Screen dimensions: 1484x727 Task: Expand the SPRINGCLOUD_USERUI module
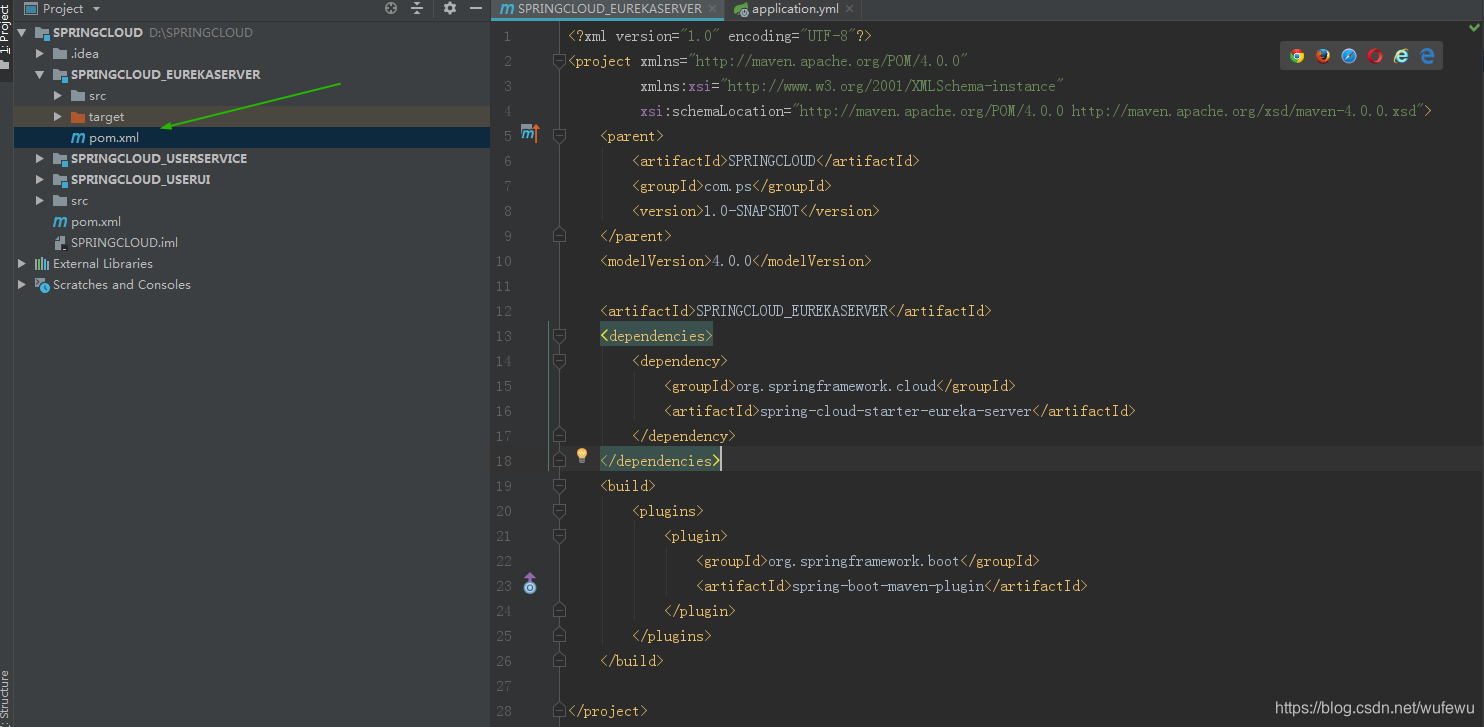pos(40,180)
